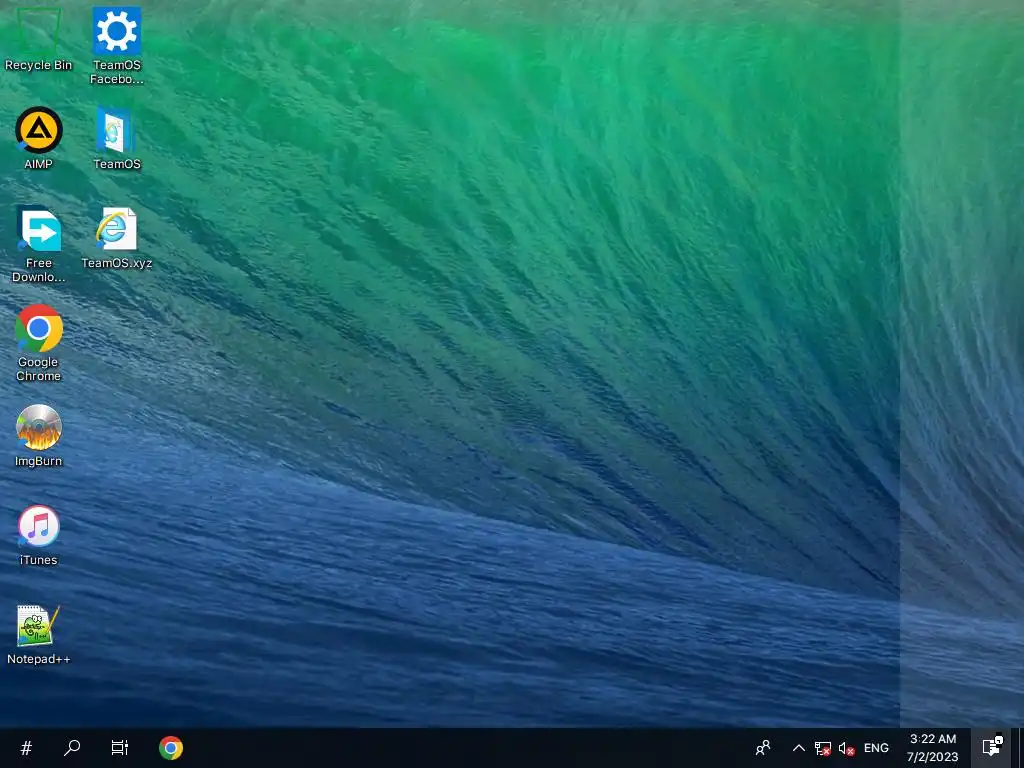Launch iTunes from the desktop
The image size is (1024, 768).
(39, 535)
